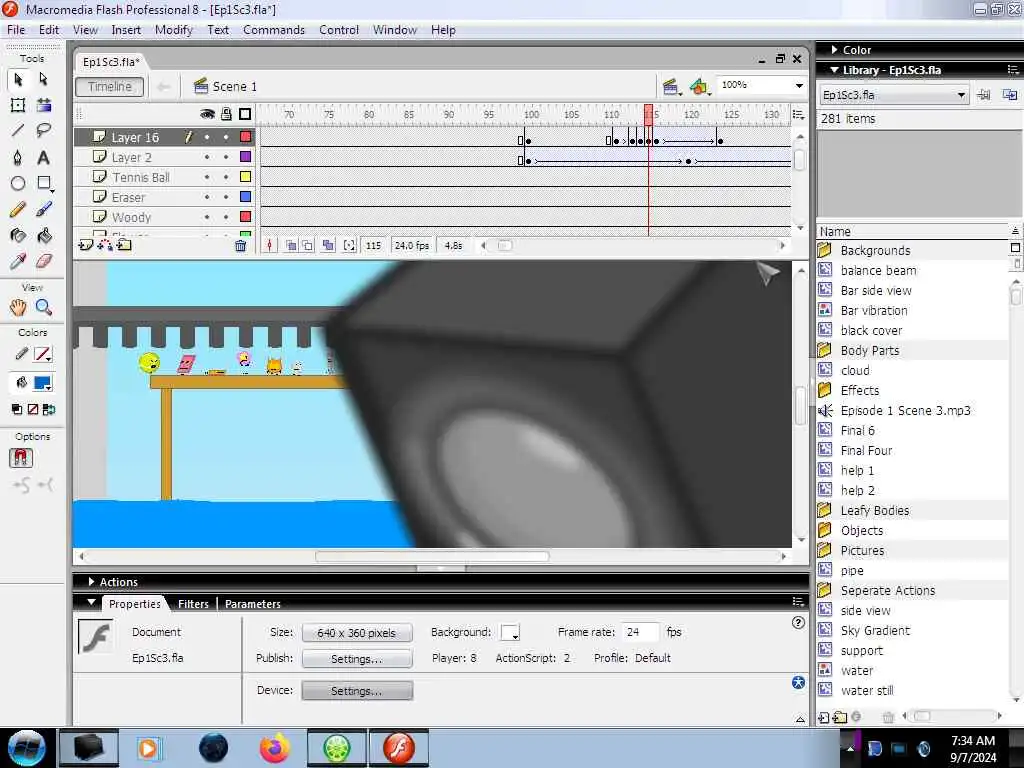The image size is (1024, 768).
Task: Click the Fill color swatch
Action: click(x=42, y=383)
